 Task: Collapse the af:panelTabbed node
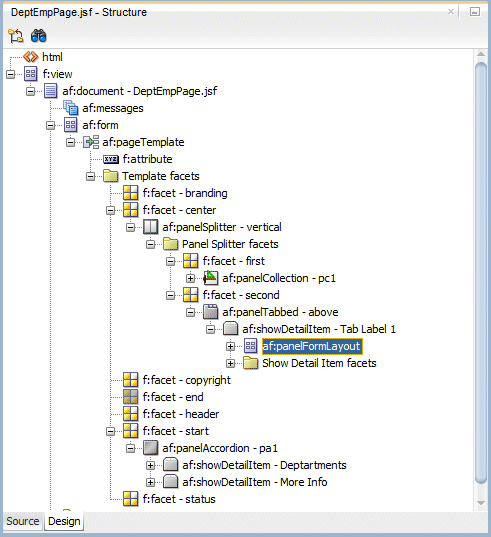click(x=190, y=312)
